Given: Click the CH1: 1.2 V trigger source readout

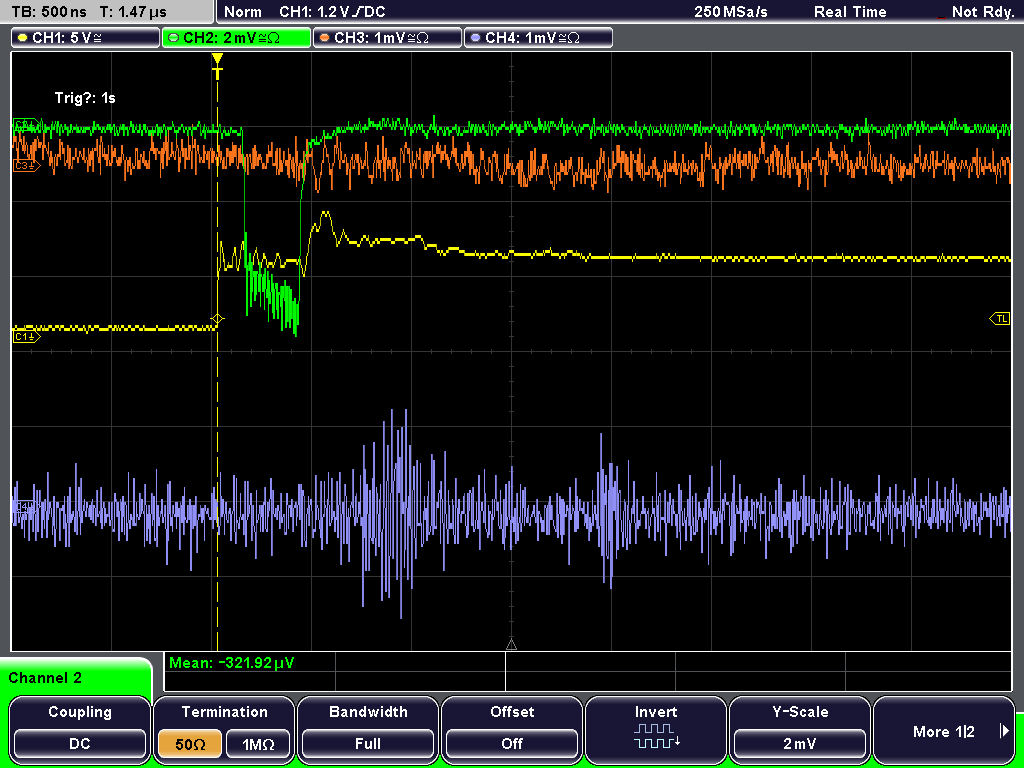Looking at the screenshot, I should coord(332,12).
